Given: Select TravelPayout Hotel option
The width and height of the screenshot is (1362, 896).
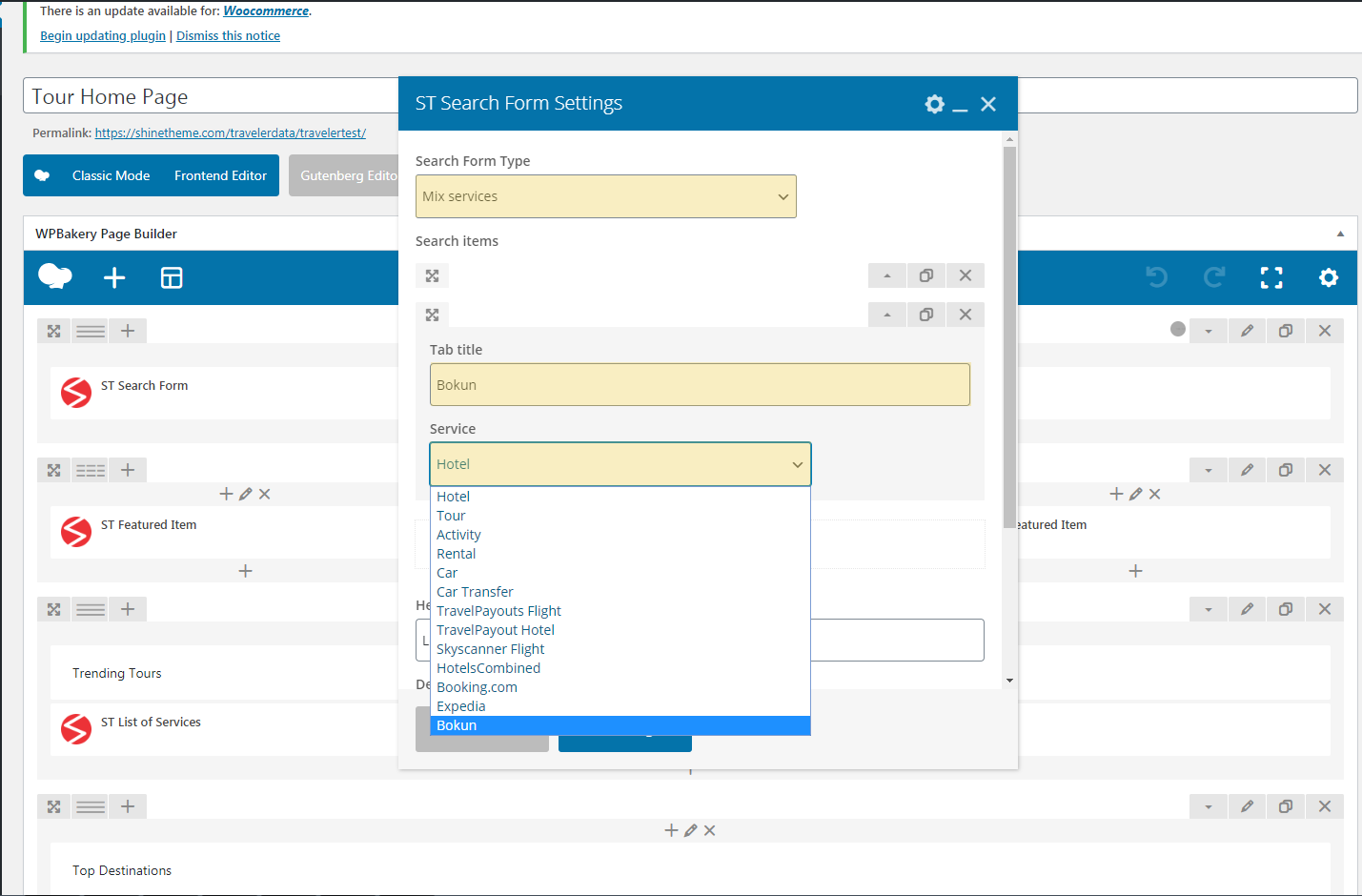Looking at the screenshot, I should click(x=620, y=630).
